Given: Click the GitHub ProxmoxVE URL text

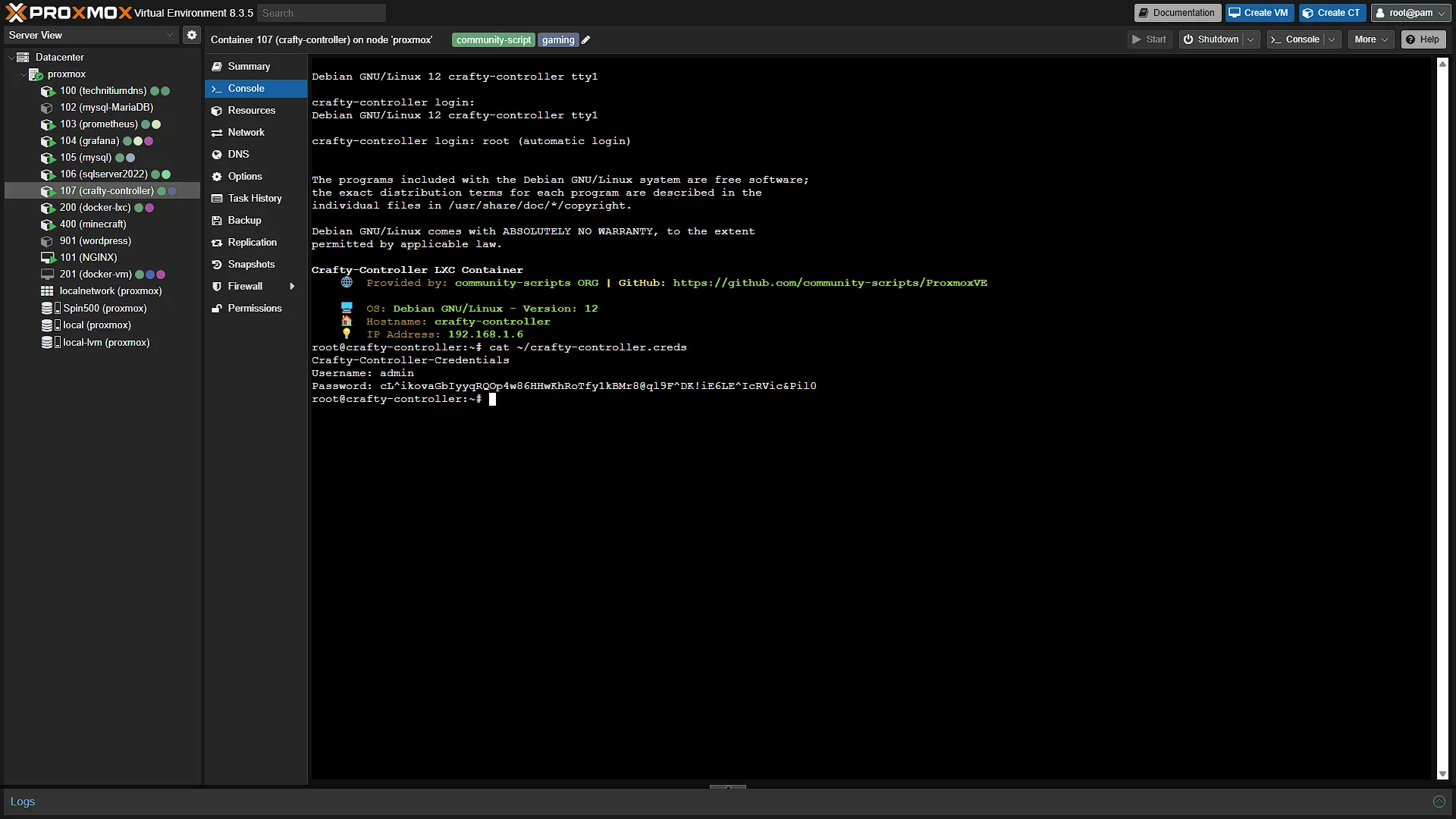Looking at the screenshot, I should (x=830, y=283).
